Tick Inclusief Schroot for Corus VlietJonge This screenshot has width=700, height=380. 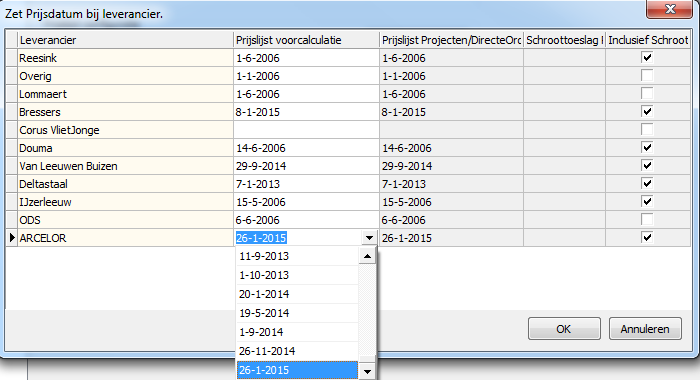pos(647,129)
